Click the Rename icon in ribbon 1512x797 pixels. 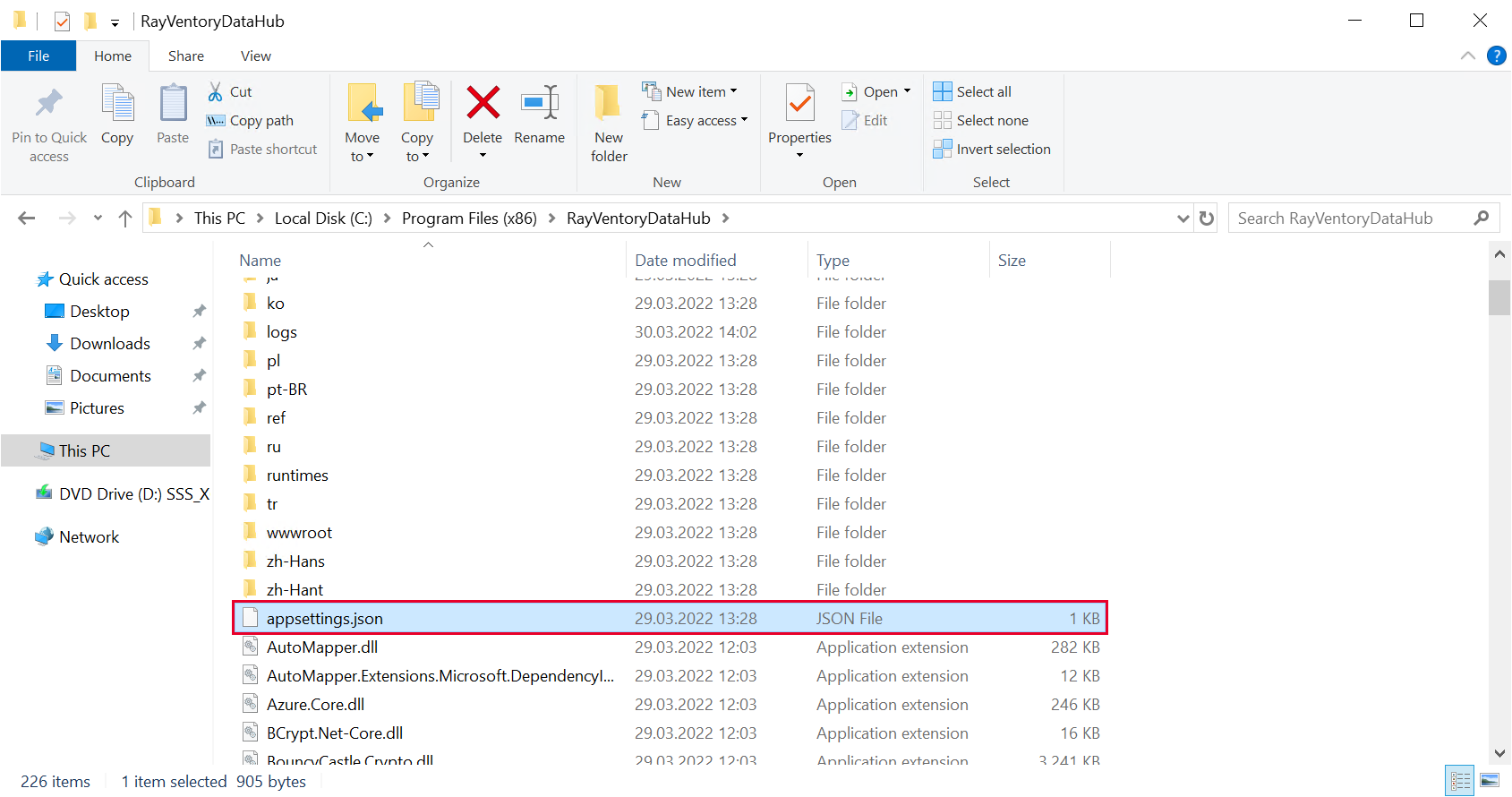540,104
